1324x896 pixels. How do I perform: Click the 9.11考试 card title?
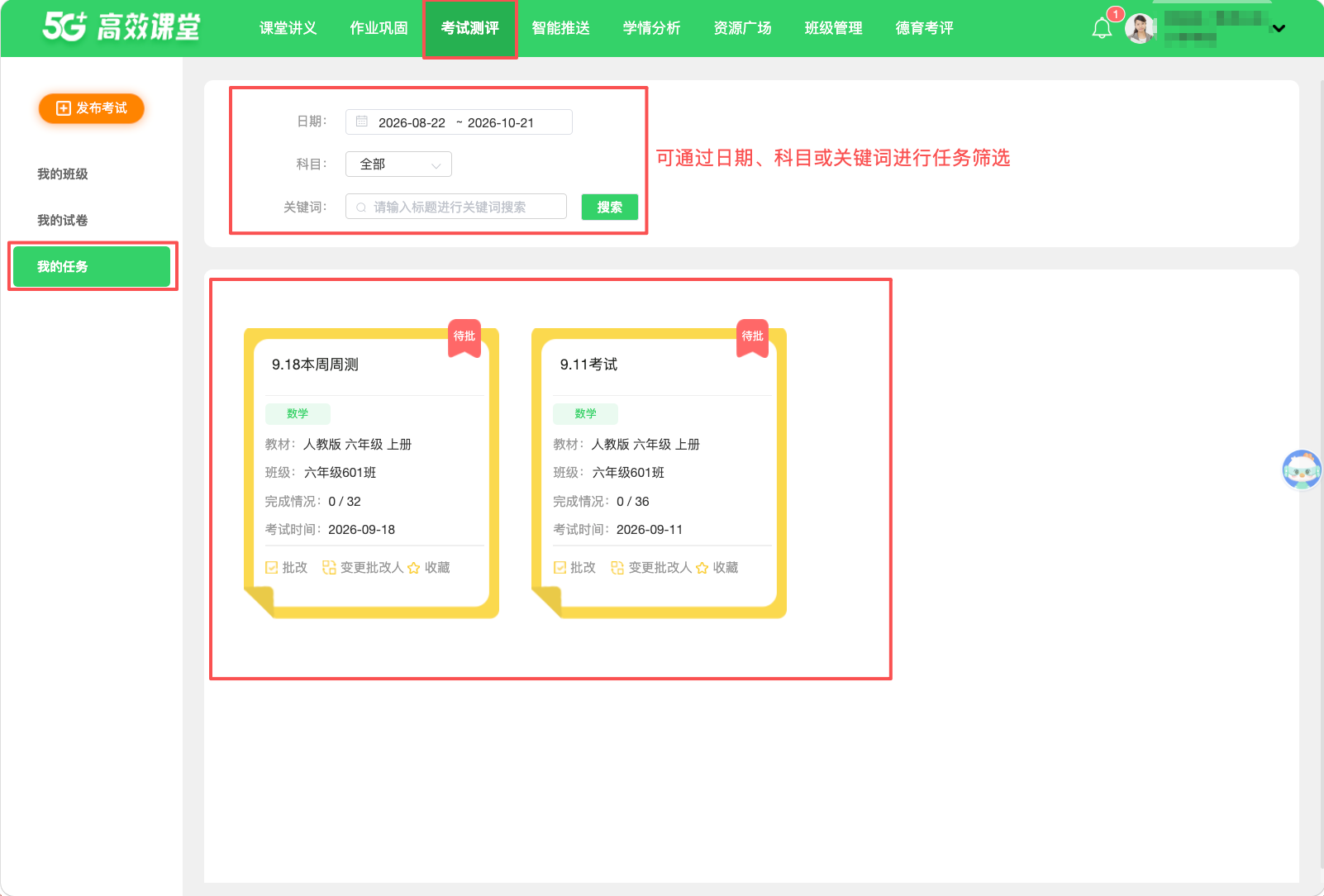click(588, 365)
